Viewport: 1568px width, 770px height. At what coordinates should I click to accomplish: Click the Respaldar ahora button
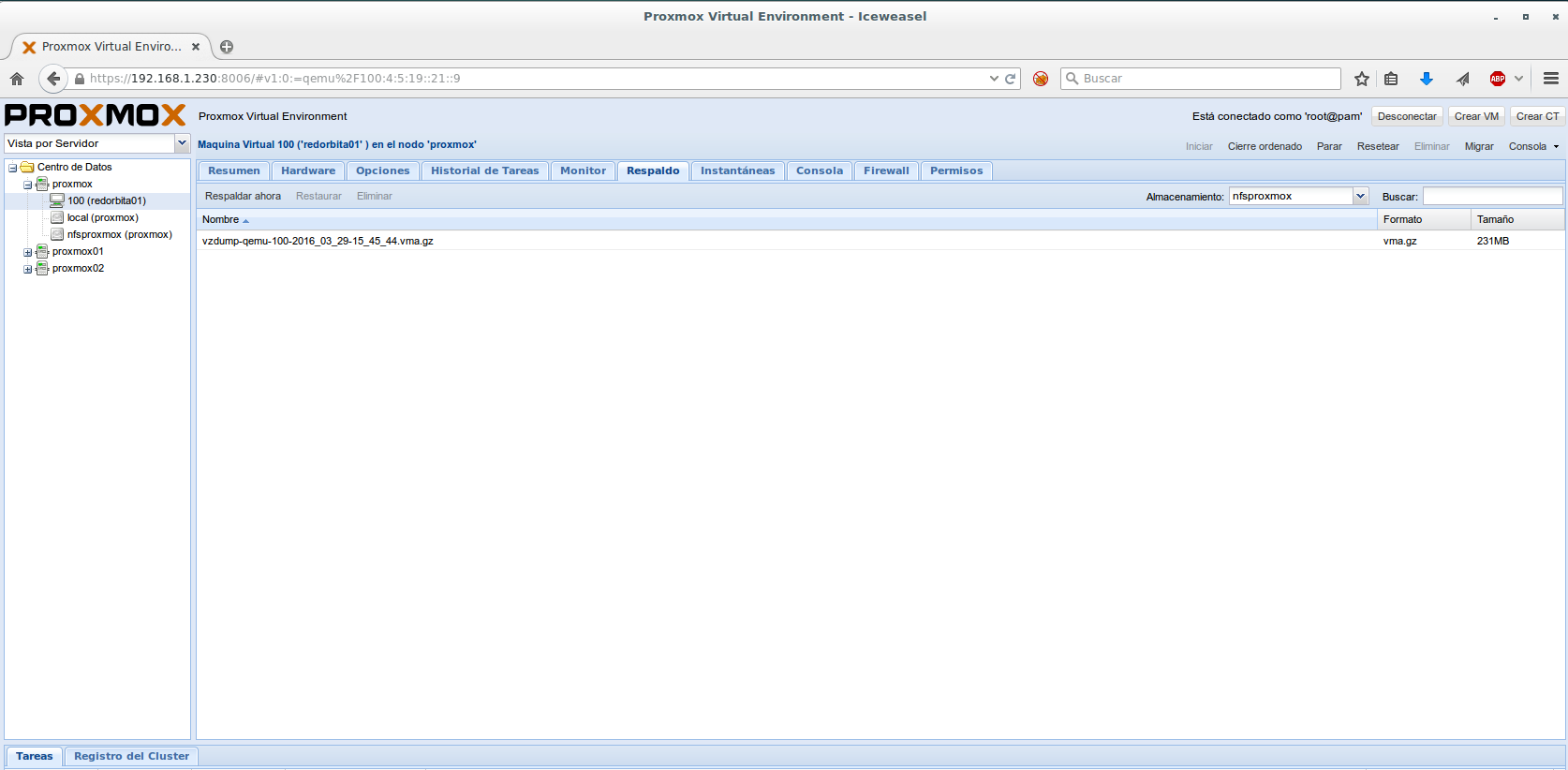pyautogui.click(x=243, y=196)
